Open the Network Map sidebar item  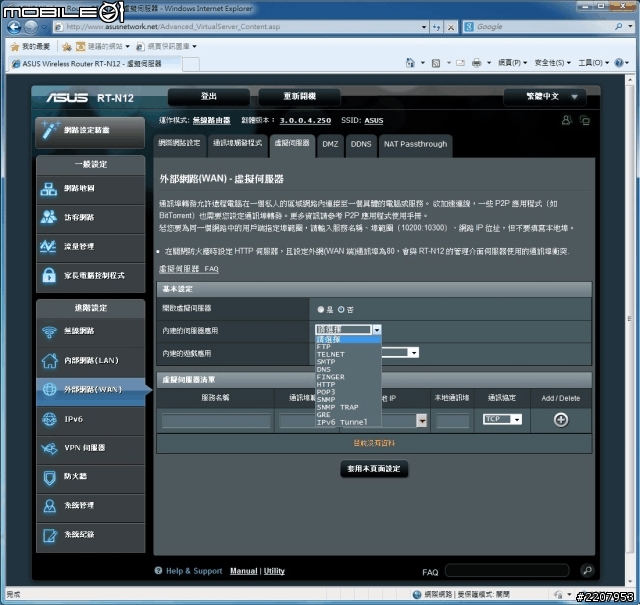coord(90,189)
